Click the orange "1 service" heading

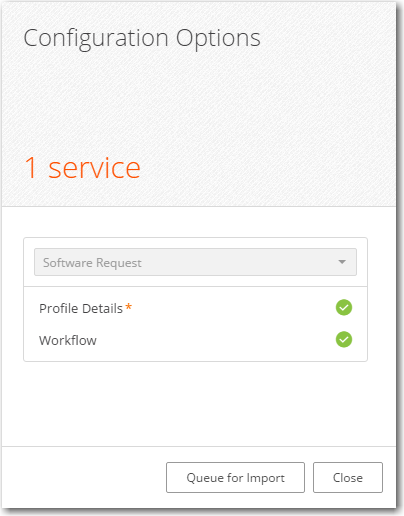click(x=83, y=168)
